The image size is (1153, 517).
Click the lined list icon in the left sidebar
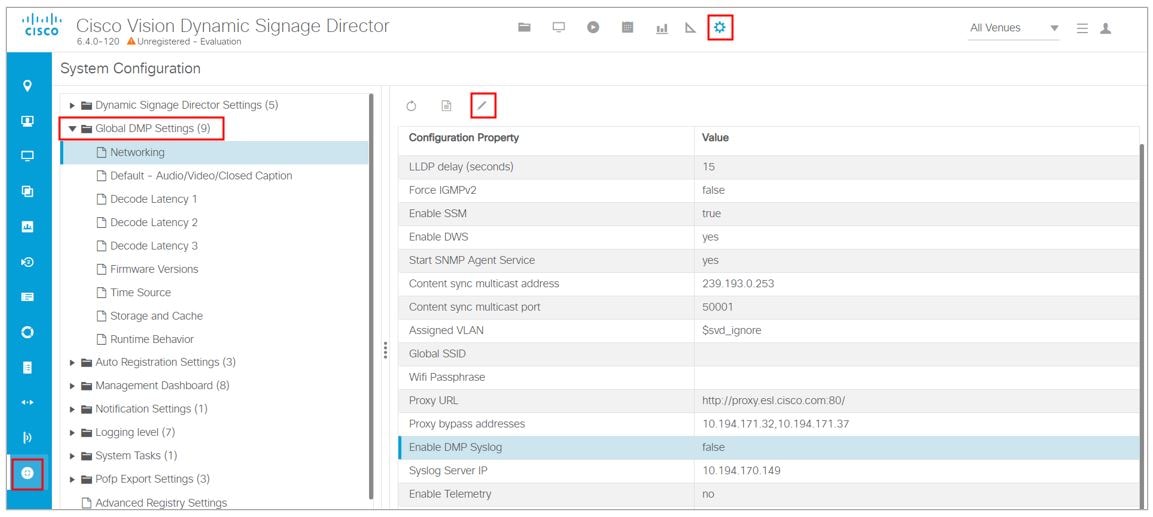point(28,297)
